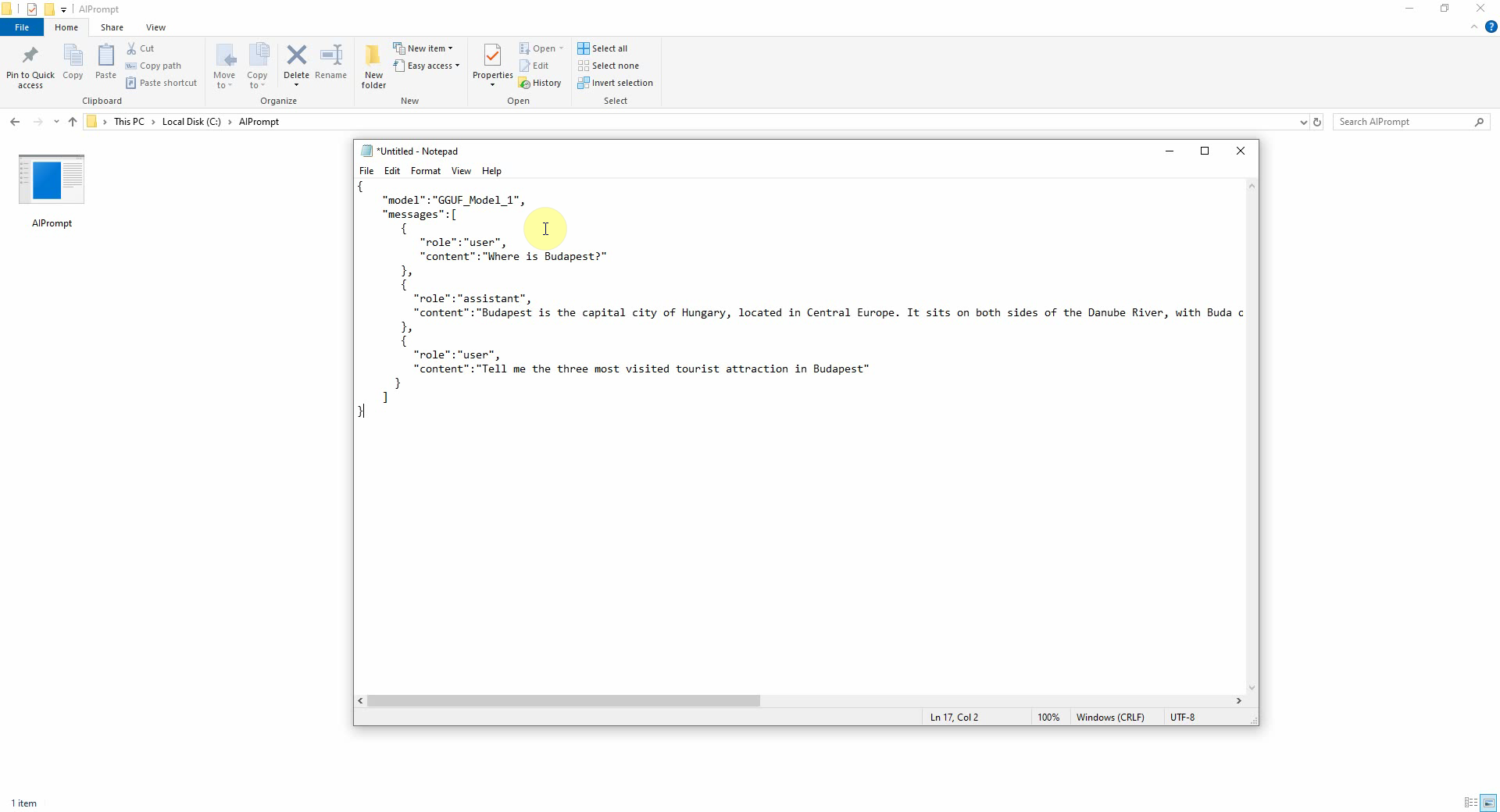This screenshot has width=1500, height=812.
Task: Open Notepad's File menu
Action: [366, 171]
